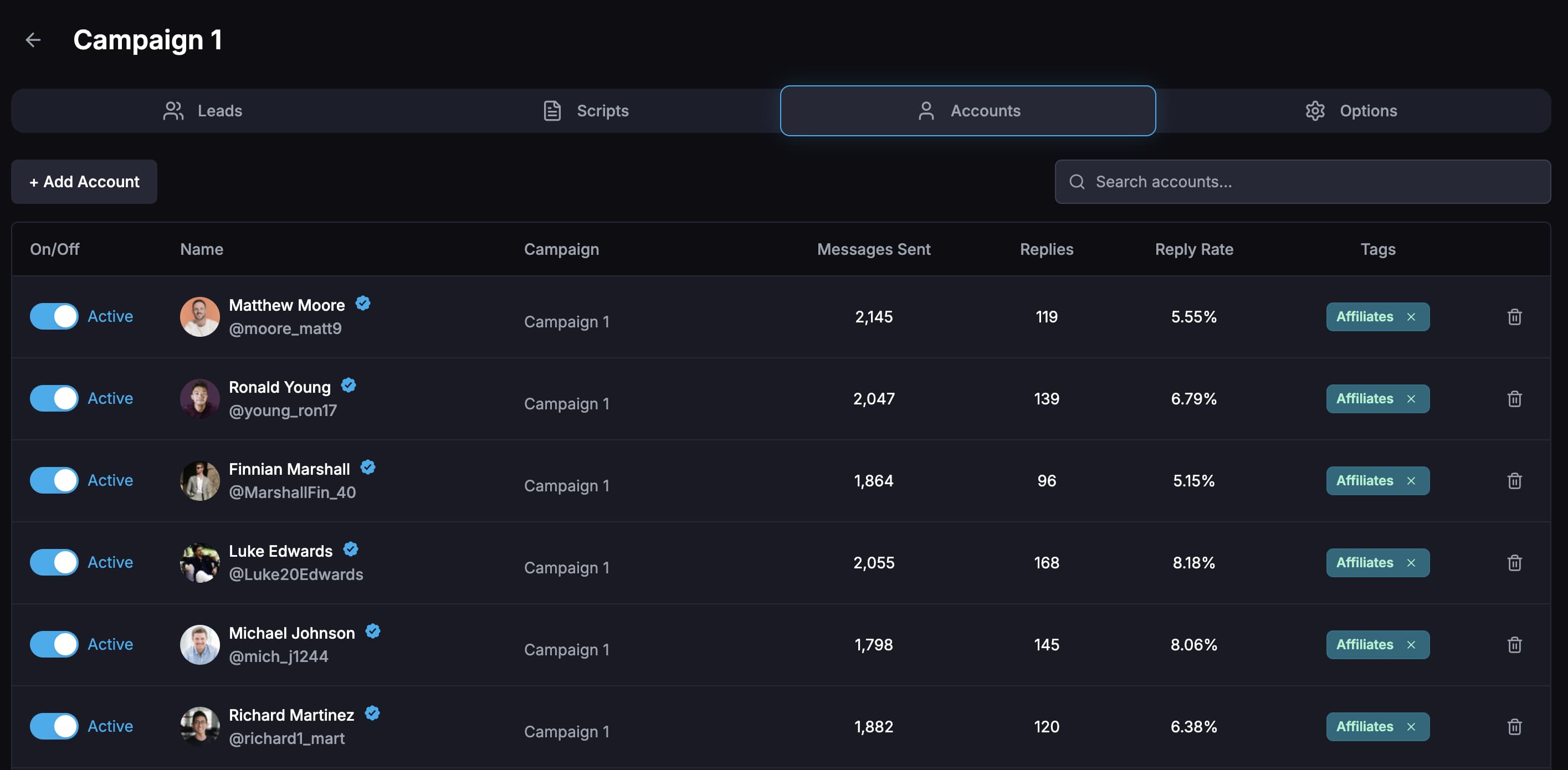Click the Accounts person icon

coord(926,111)
